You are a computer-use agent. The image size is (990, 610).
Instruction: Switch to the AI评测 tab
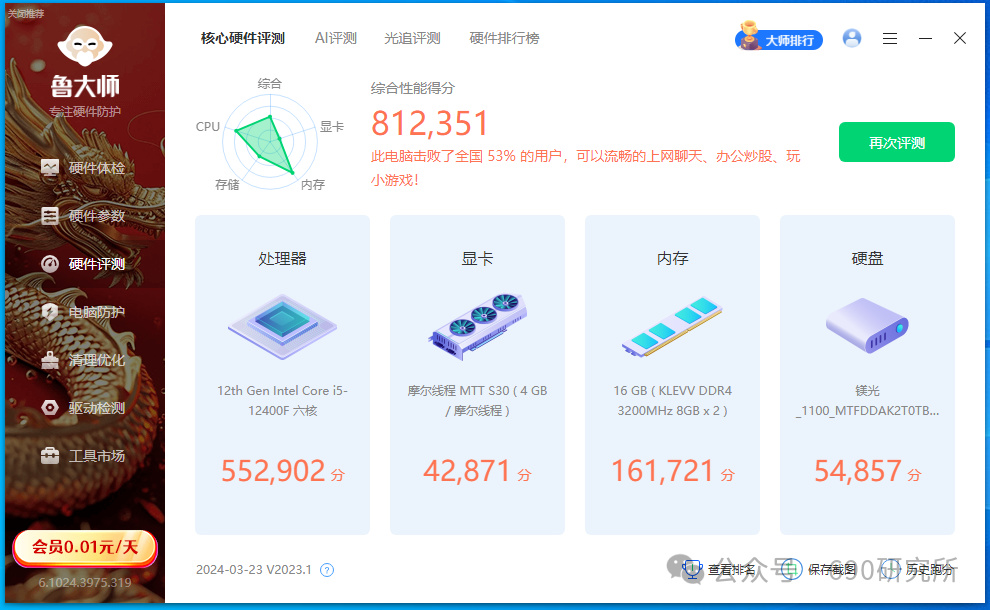point(336,39)
